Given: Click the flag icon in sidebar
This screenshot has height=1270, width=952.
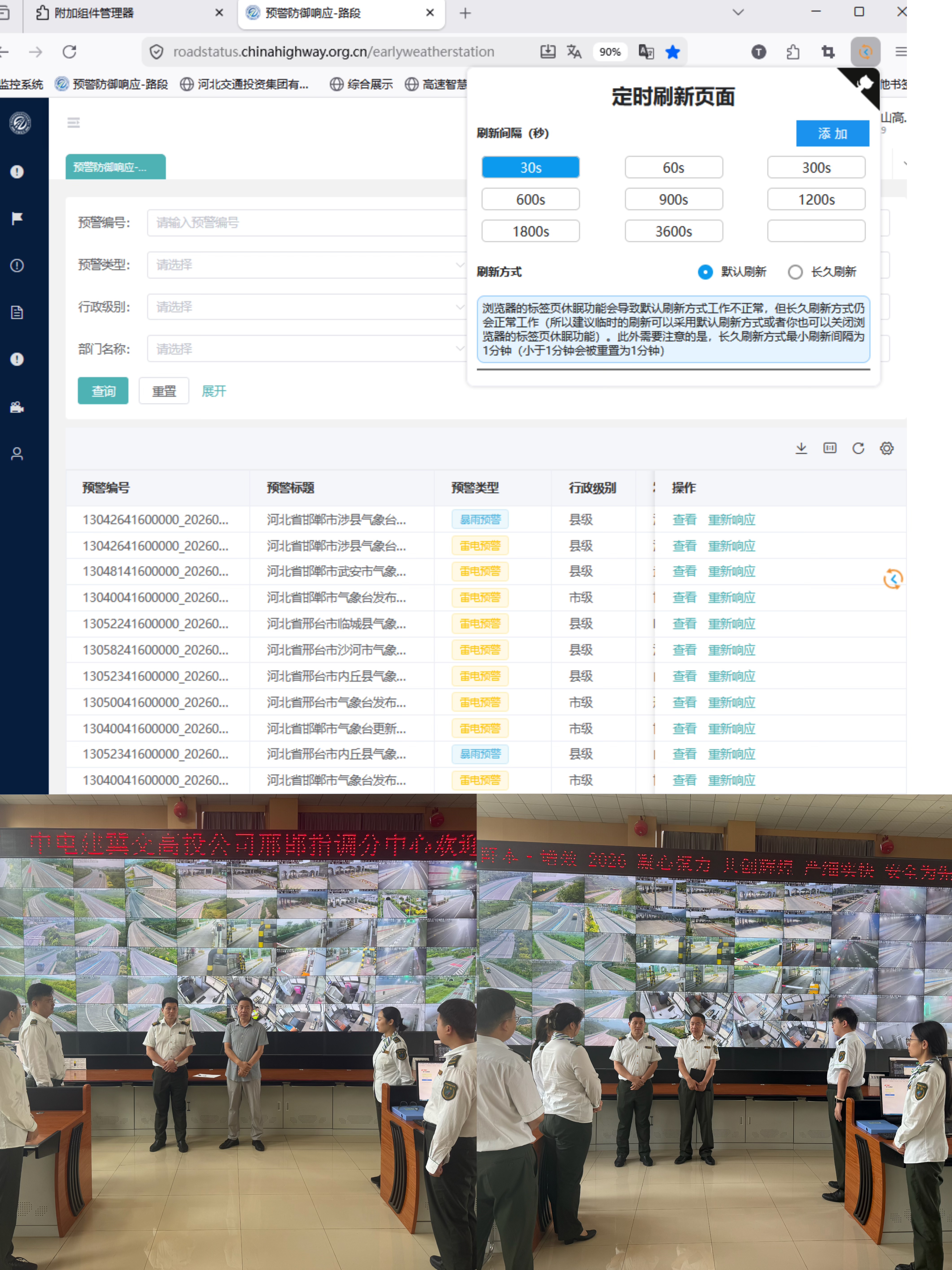Looking at the screenshot, I should (17, 218).
